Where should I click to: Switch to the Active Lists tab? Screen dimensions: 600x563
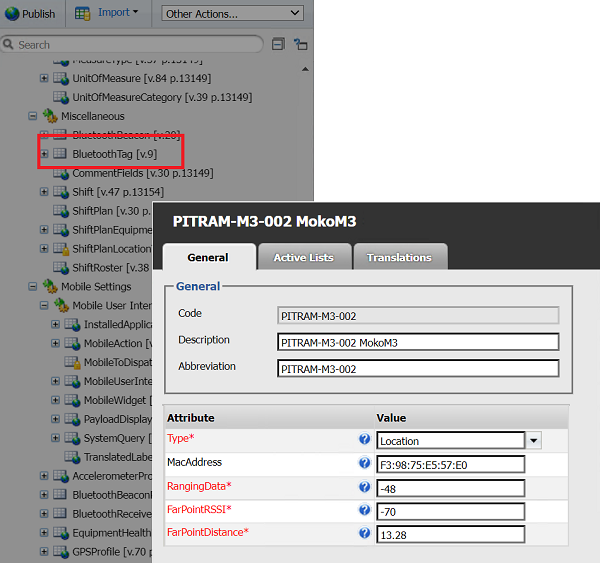[x=304, y=257]
